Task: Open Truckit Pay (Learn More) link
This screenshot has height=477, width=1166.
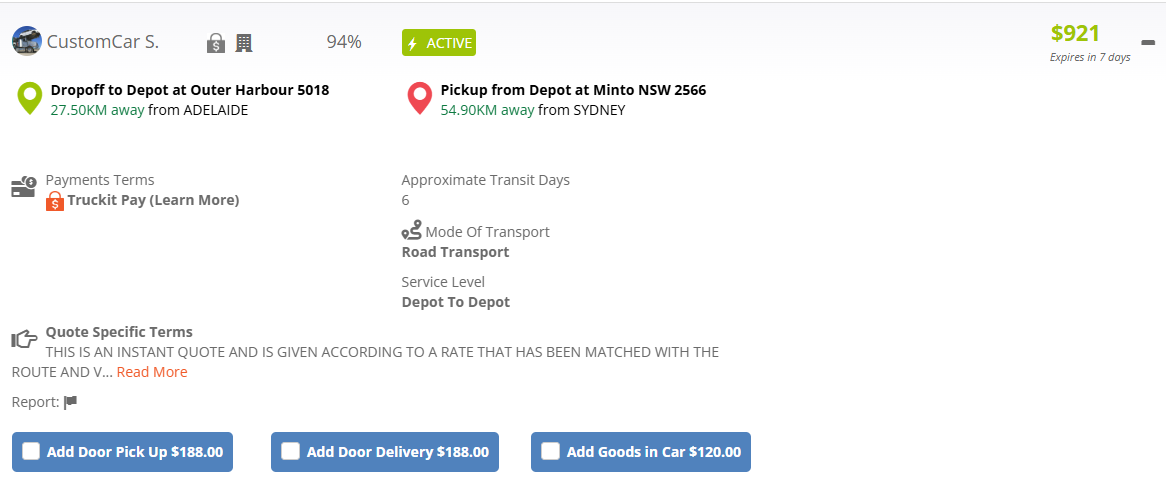Action: click(153, 200)
